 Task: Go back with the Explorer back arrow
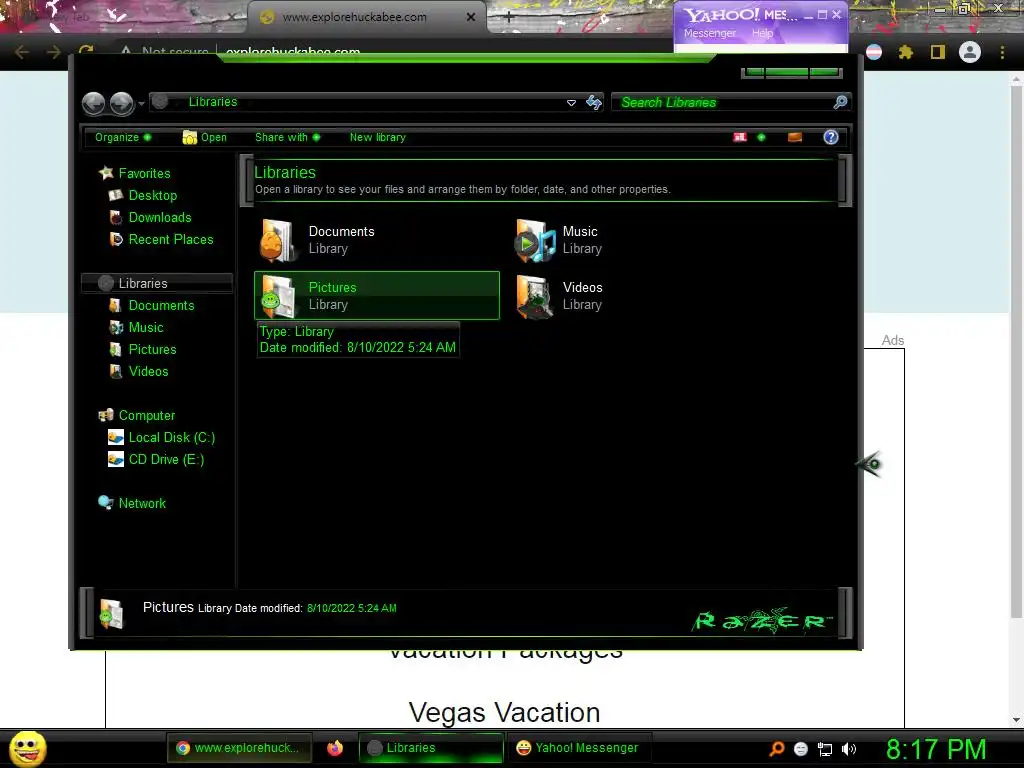tap(93, 103)
